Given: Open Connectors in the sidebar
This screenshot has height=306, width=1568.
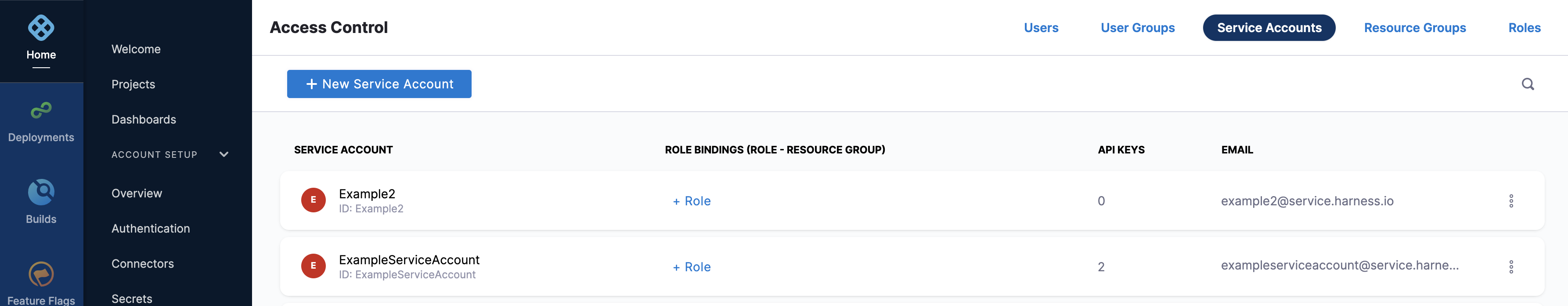Looking at the screenshot, I should (142, 264).
